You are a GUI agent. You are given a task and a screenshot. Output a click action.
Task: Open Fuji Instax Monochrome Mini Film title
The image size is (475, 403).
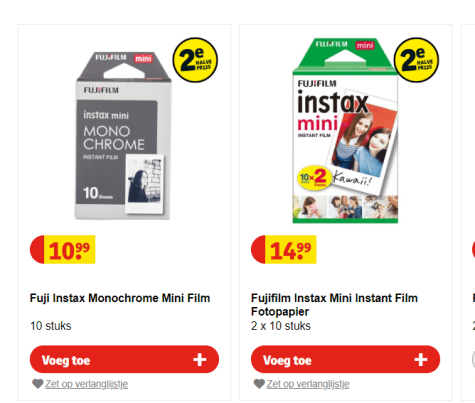(120, 298)
